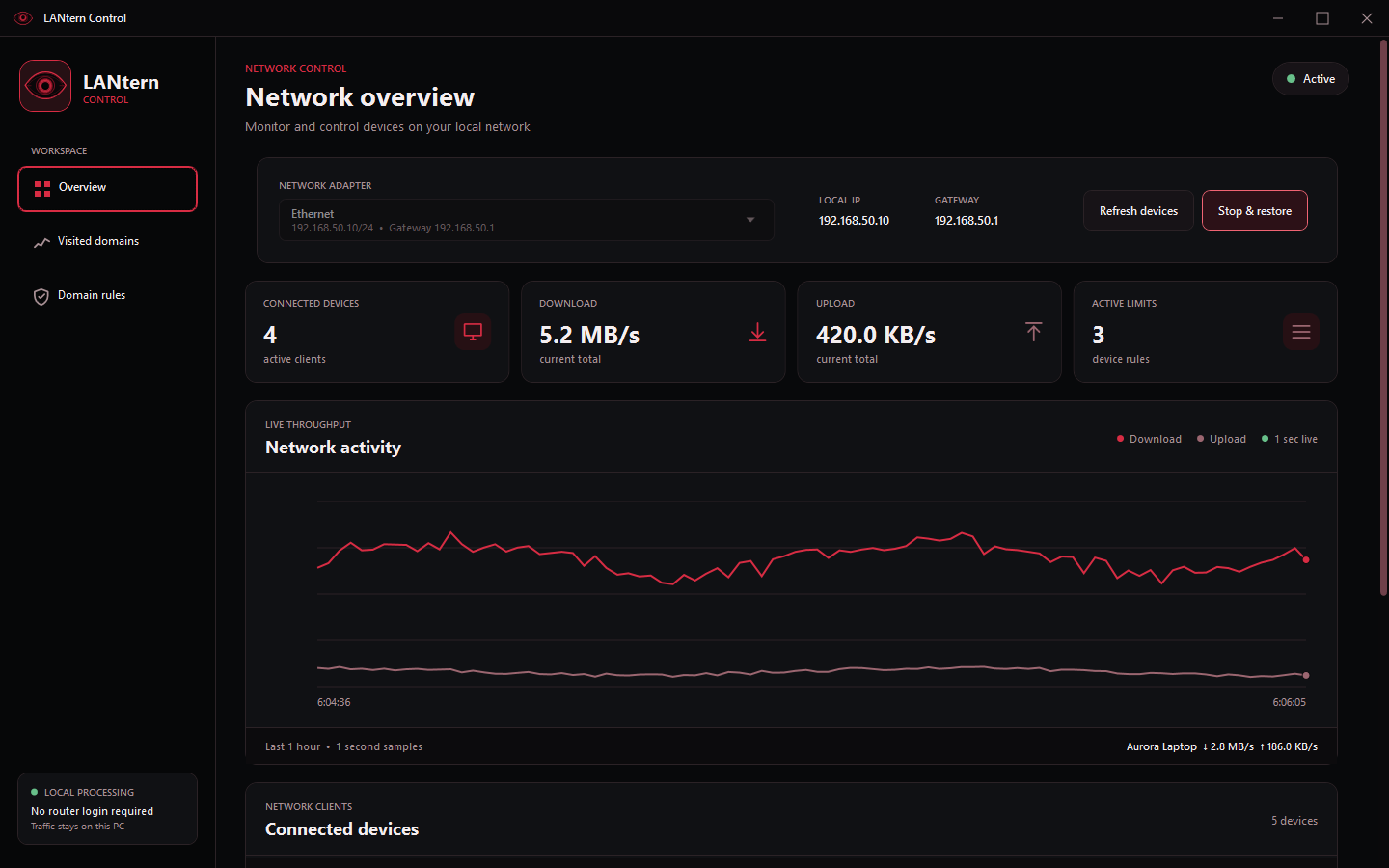The width and height of the screenshot is (1389, 868).
Task: Click the Aurora Laptop throughput readout
Action: [1222, 746]
